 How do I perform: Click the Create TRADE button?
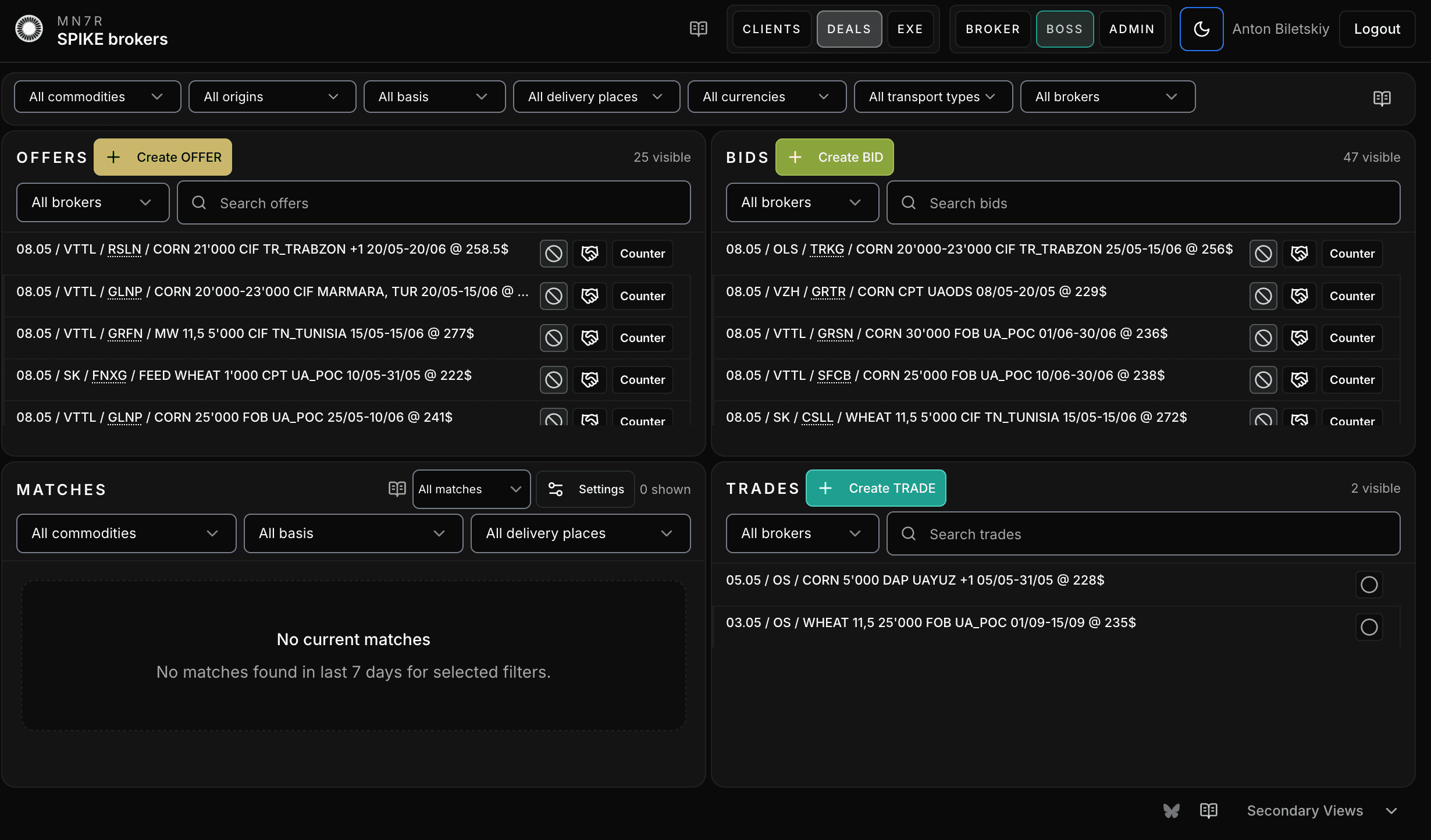pos(875,488)
